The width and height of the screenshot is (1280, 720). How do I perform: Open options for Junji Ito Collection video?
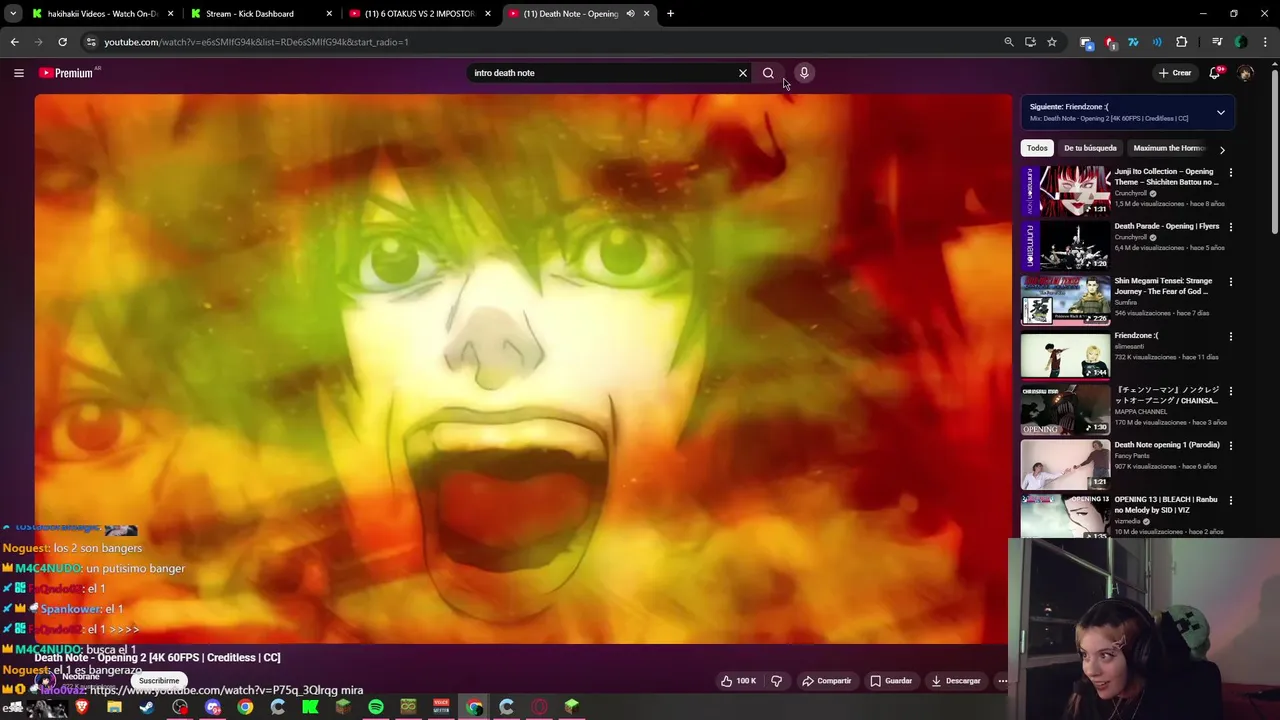(x=1231, y=173)
